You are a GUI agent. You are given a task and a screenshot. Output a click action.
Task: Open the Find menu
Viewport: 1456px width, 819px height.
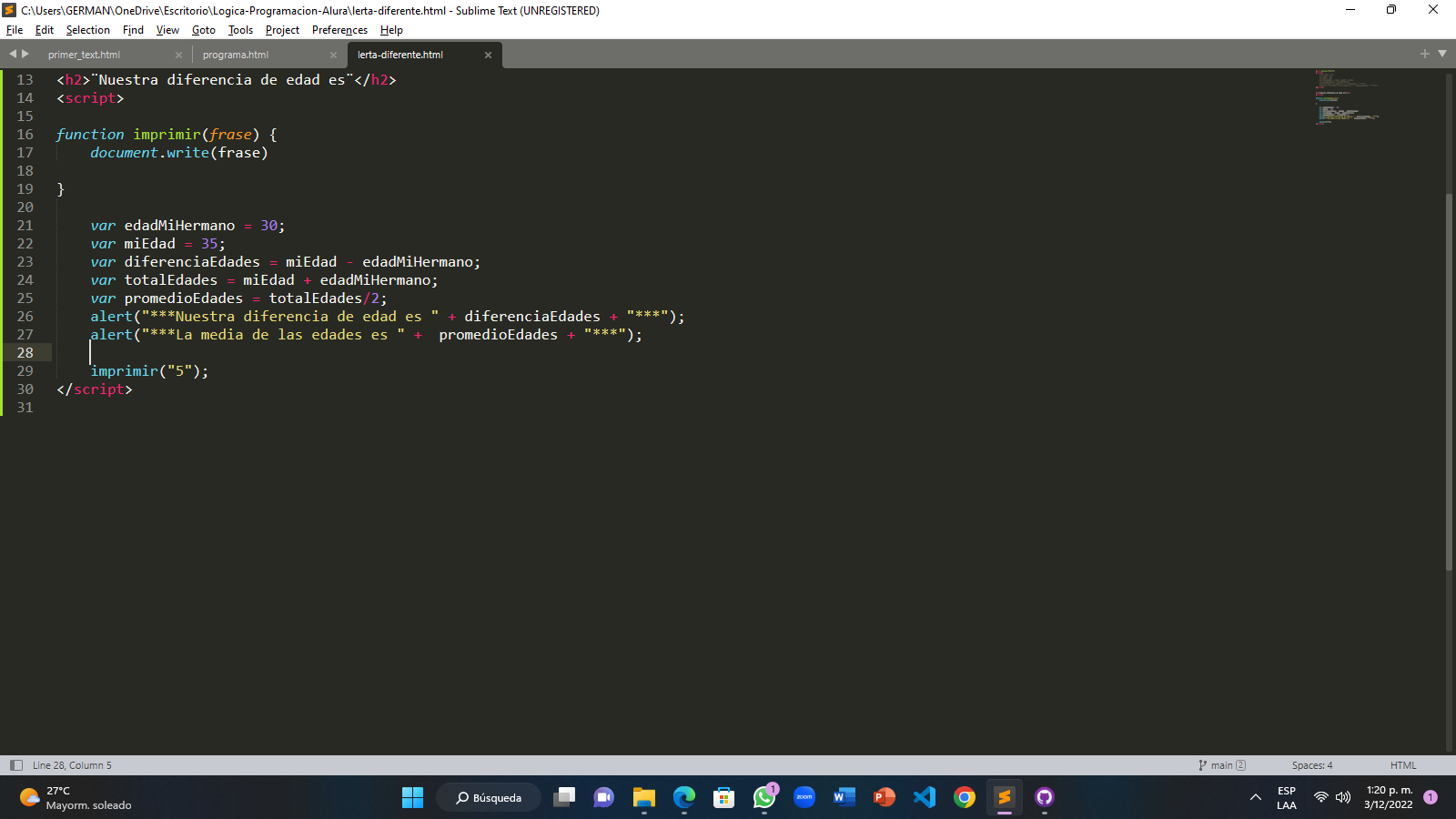tap(133, 30)
